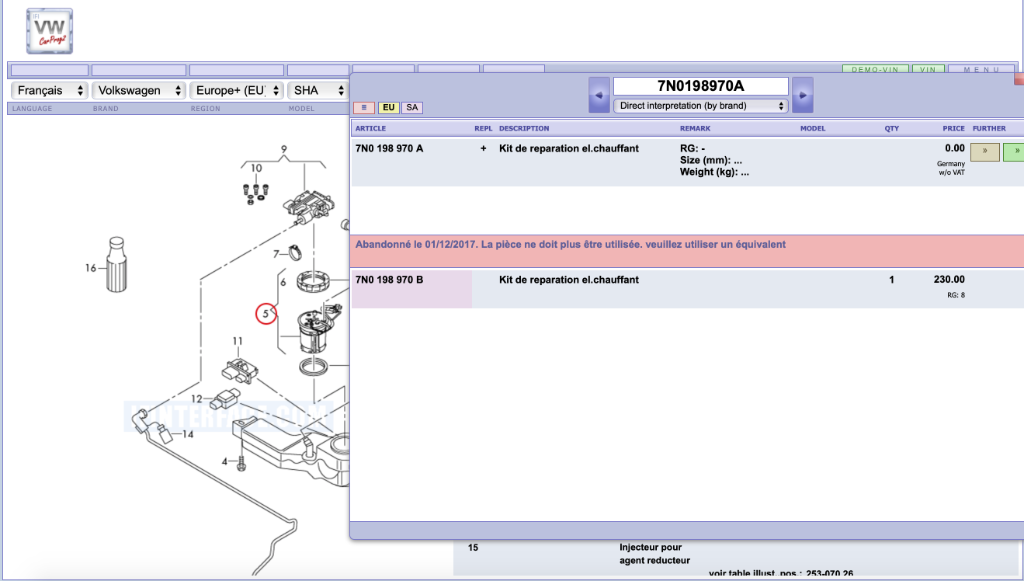Open the MENU tab
The width and height of the screenshot is (1024, 581).
point(981,70)
